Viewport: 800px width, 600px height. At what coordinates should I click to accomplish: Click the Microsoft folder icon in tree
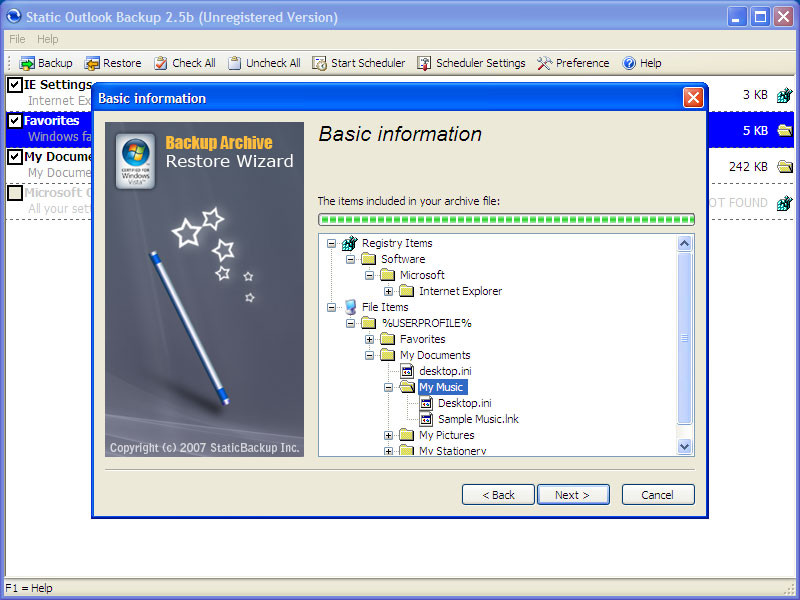click(387, 275)
